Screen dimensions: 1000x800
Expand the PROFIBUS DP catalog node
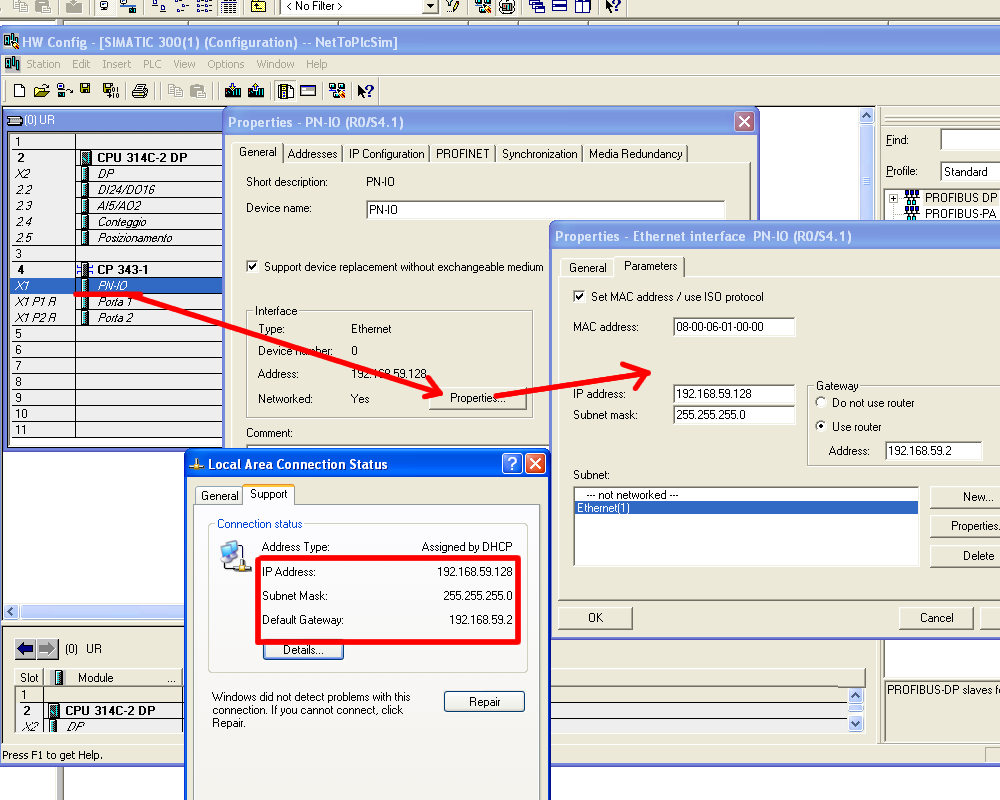(x=893, y=198)
